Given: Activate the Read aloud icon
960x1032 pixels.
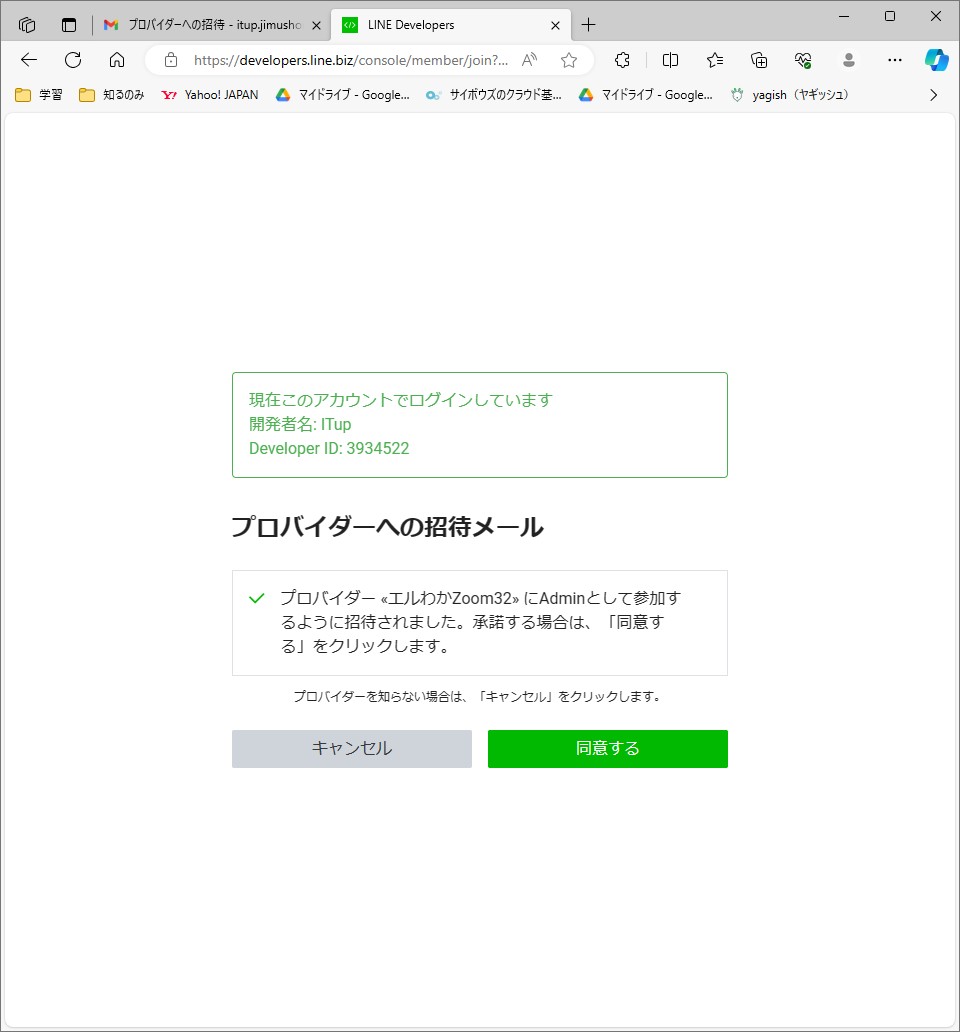Looking at the screenshot, I should [x=530, y=60].
